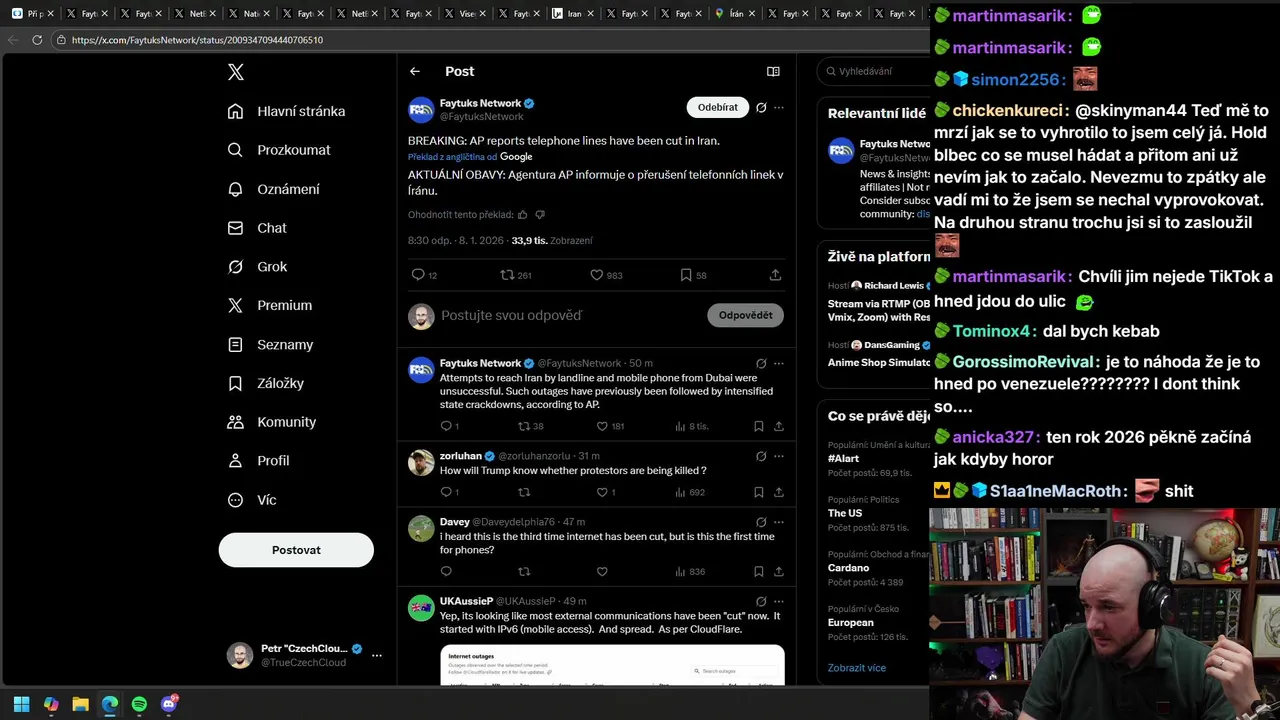Open Cardano trending topic

click(x=848, y=568)
